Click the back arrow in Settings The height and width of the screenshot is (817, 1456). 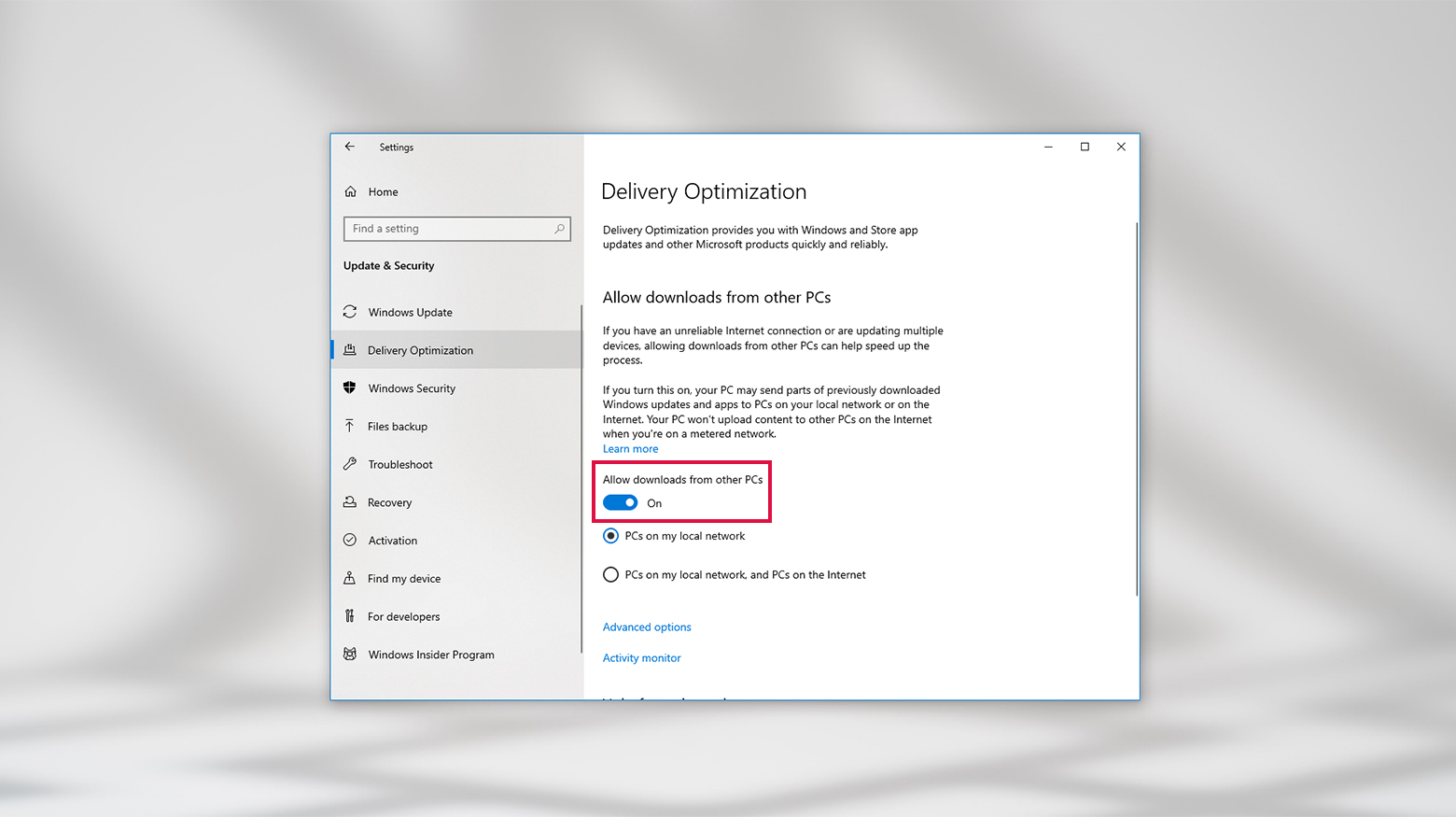point(350,147)
